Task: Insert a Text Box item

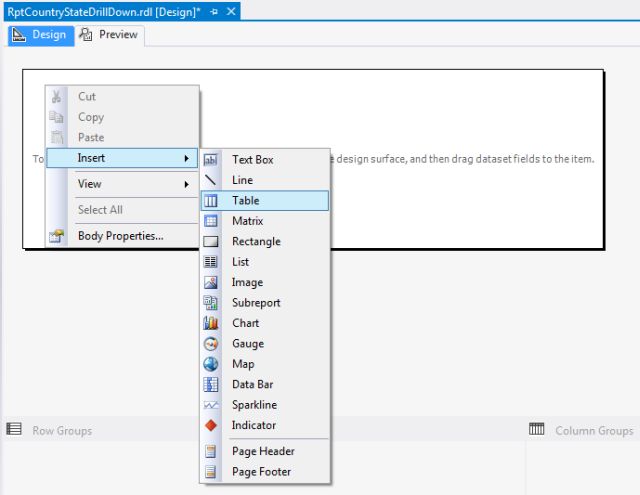Action: coord(265,160)
